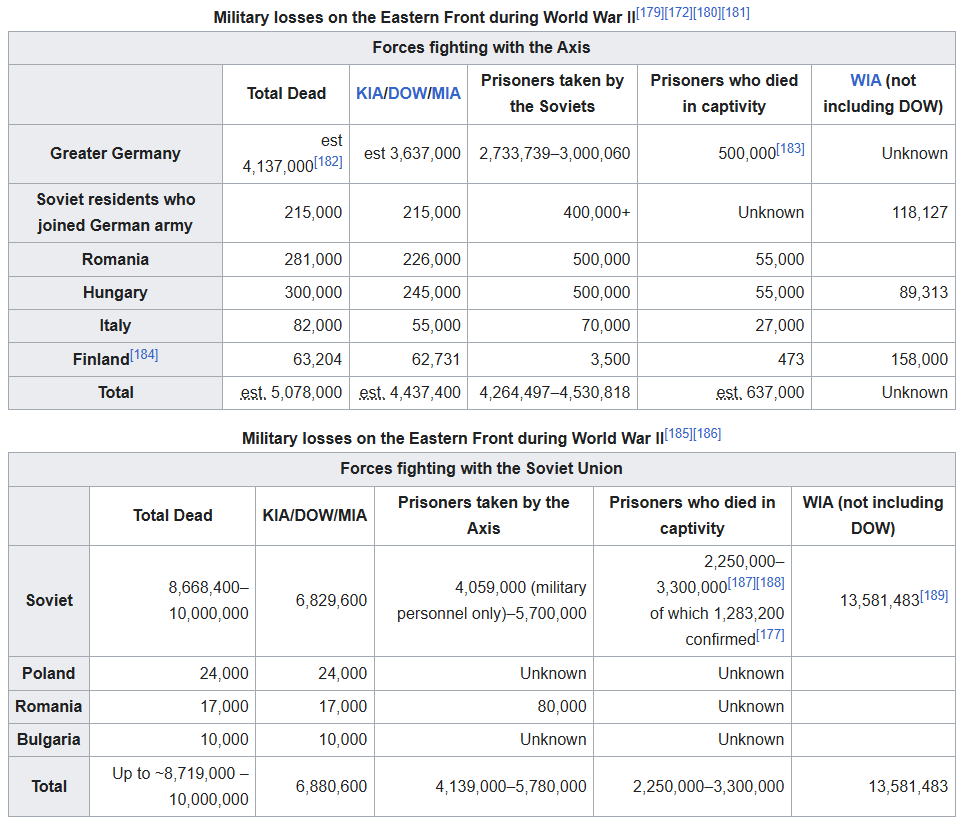The width and height of the screenshot is (969, 827).
Task: Click 'Prisoners who died in captivity' Axis table header
Action: tap(724, 94)
